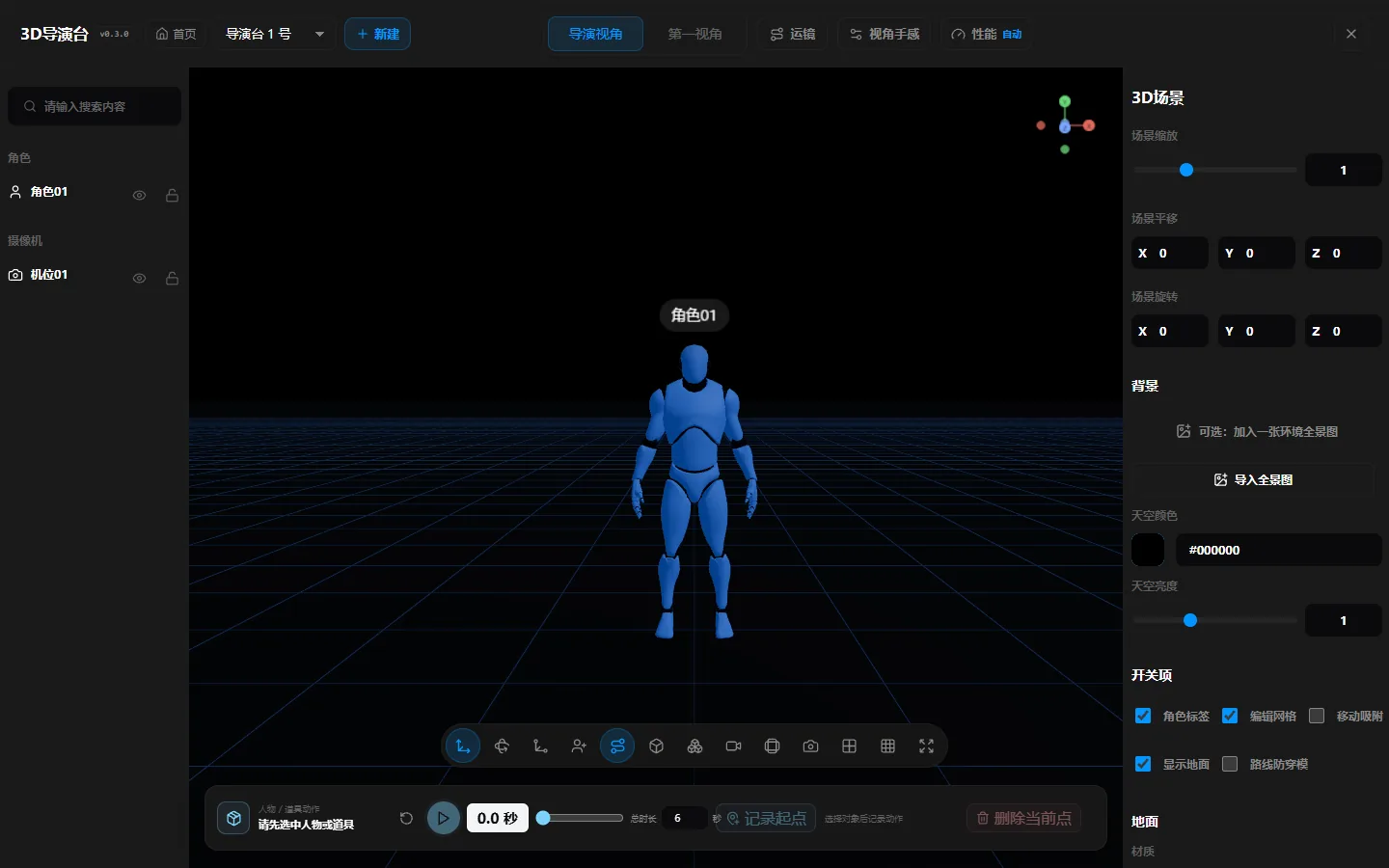Select the rotate gizmo tool
Image resolution: width=1389 pixels, height=868 pixels.
(502, 746)
